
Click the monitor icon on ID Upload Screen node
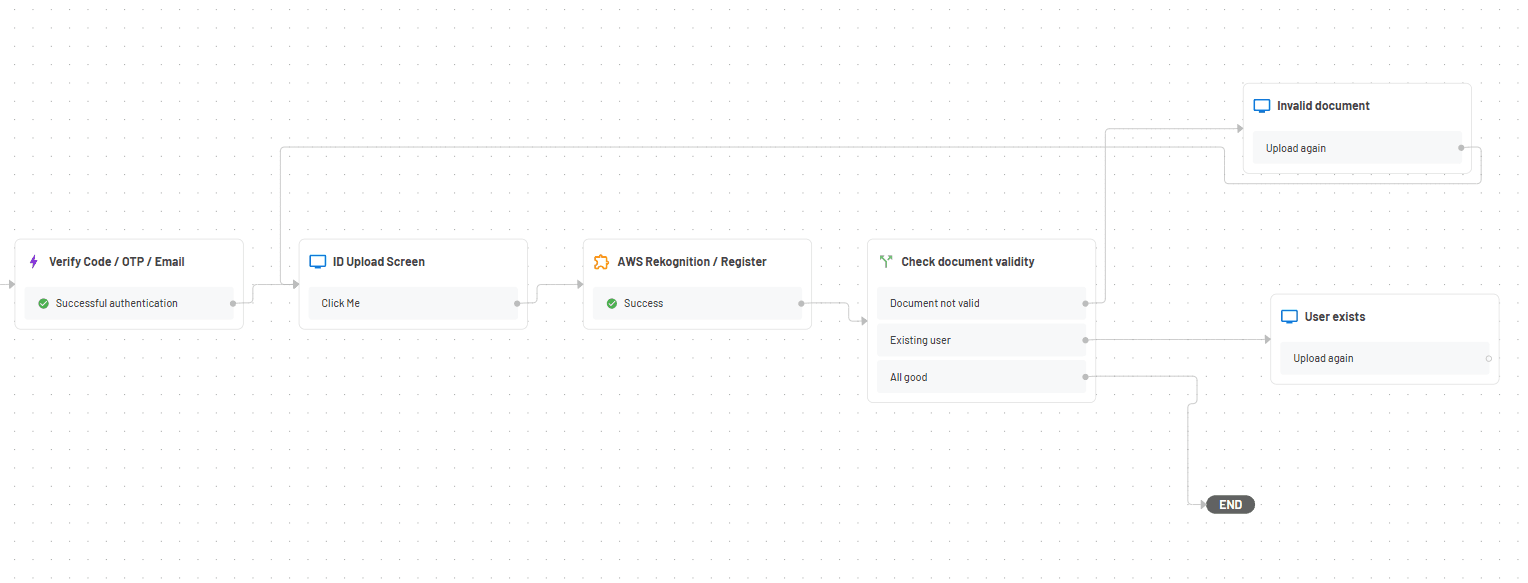coord(317,261)
